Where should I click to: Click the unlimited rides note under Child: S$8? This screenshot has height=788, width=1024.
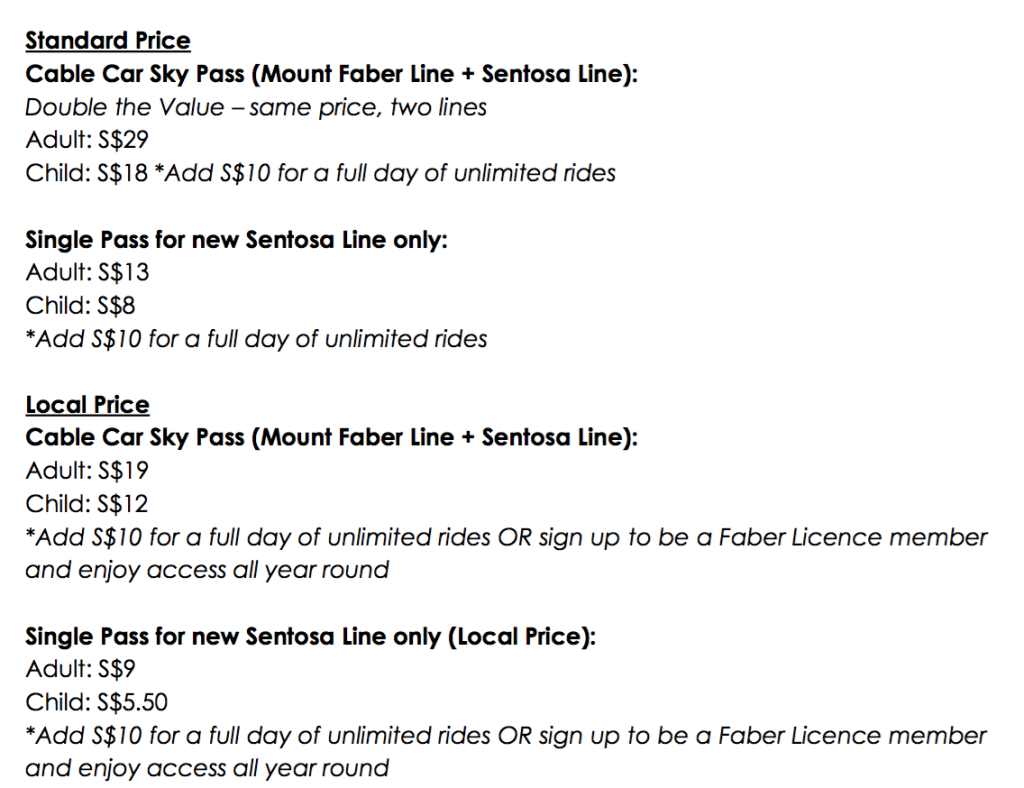click(x=256, y=339)
